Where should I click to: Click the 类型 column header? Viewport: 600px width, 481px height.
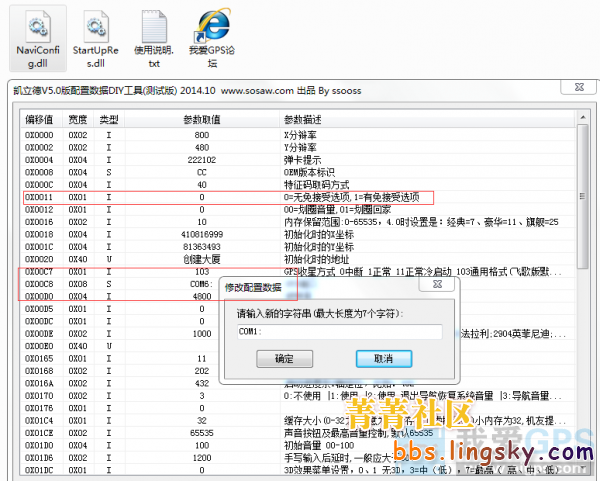point(109,120)
